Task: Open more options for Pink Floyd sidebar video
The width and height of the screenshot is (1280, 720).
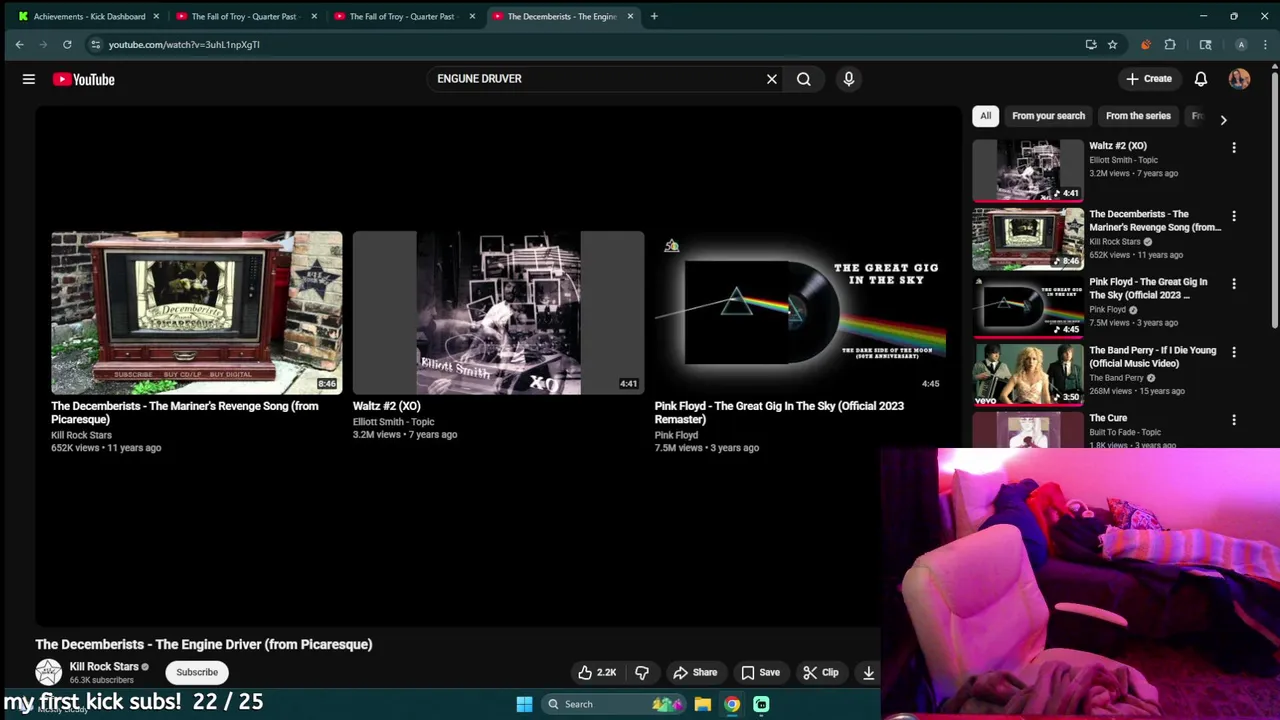Action: (x=1234, y=284)
